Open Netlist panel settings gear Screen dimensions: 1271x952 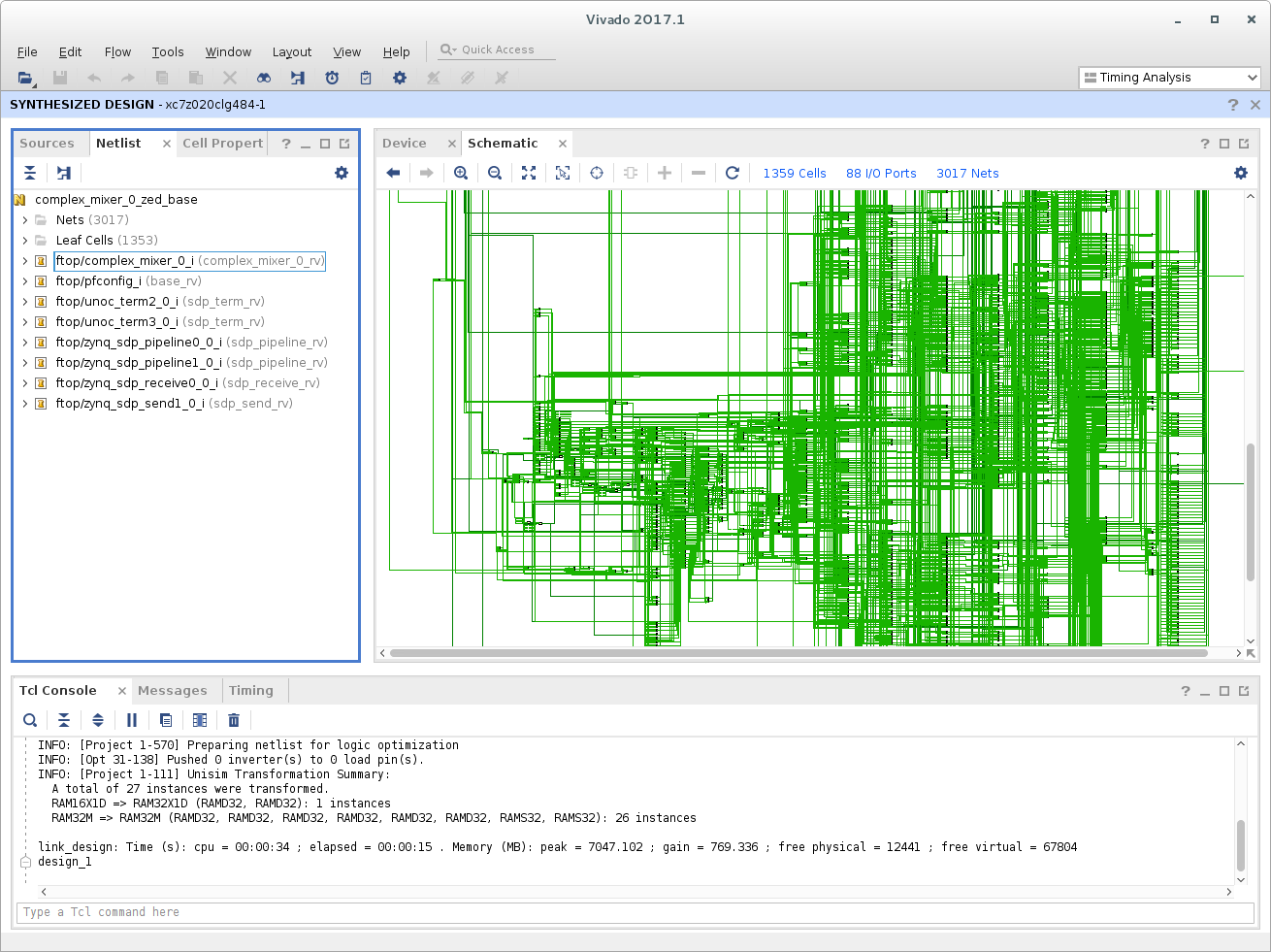click(x=342, y=173)
